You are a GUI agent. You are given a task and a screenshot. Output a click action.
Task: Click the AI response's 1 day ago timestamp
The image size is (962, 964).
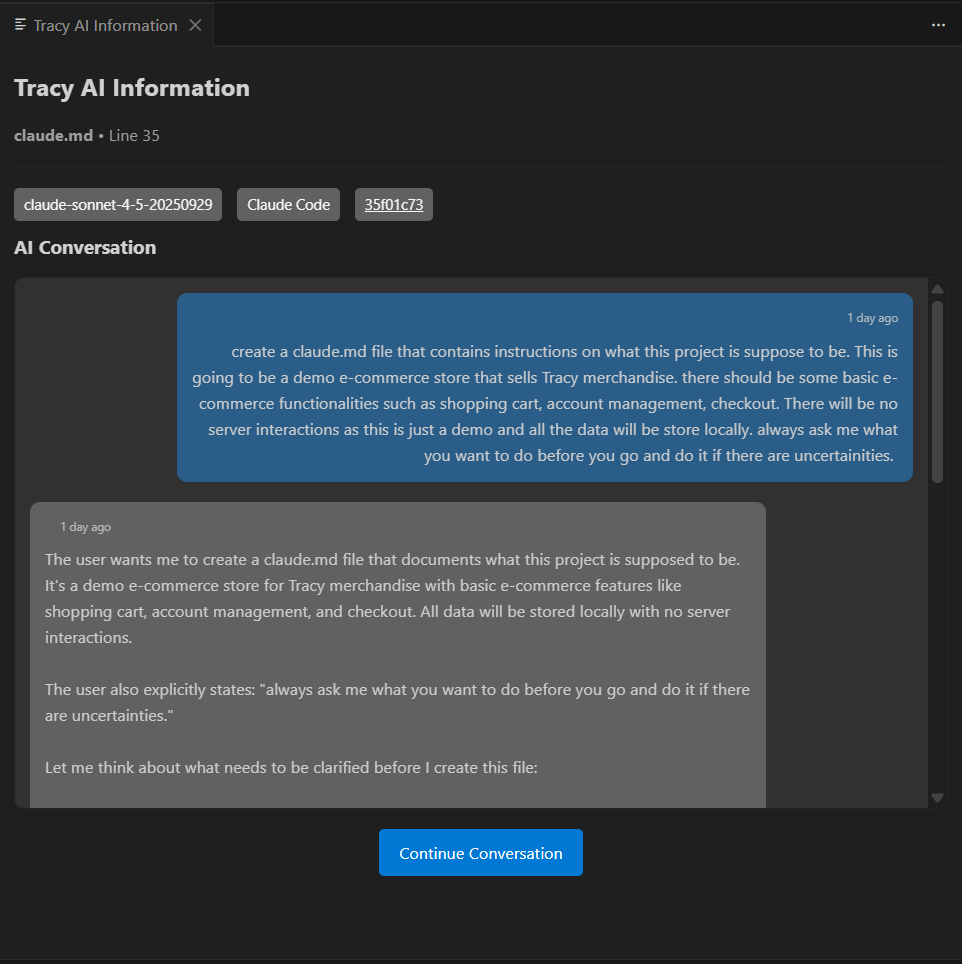click(x=85, y=527)
